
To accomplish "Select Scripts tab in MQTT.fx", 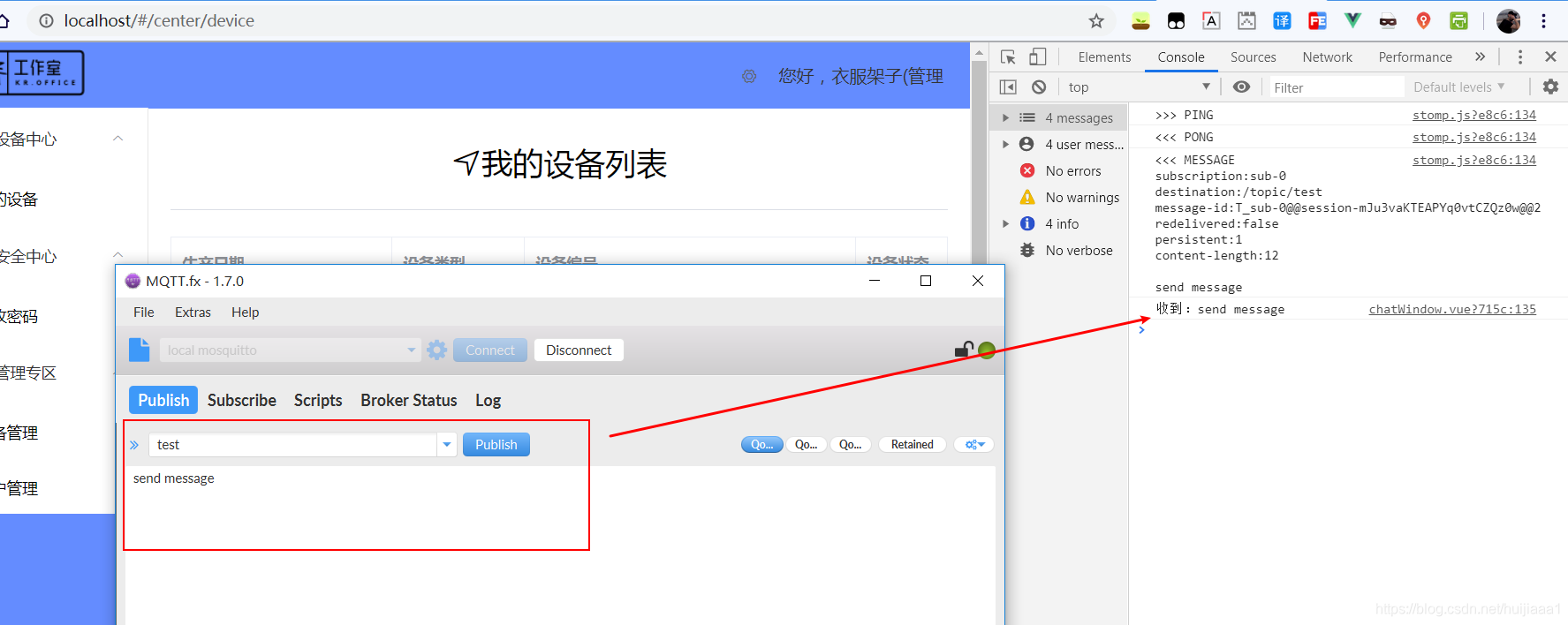I will (x=318, y=401).
